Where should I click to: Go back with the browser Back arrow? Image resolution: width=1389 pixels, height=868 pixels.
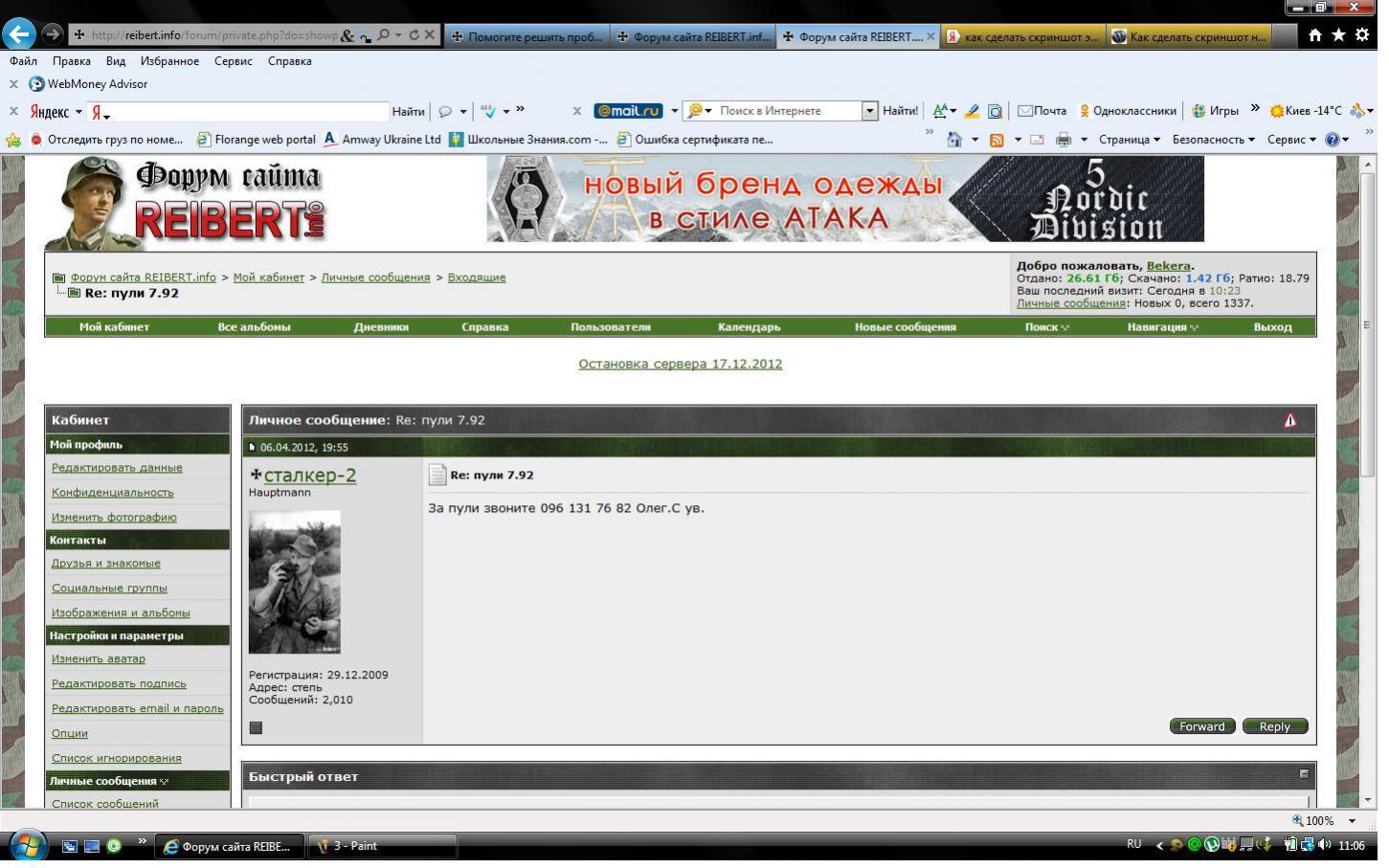click(x=19, y=34)
